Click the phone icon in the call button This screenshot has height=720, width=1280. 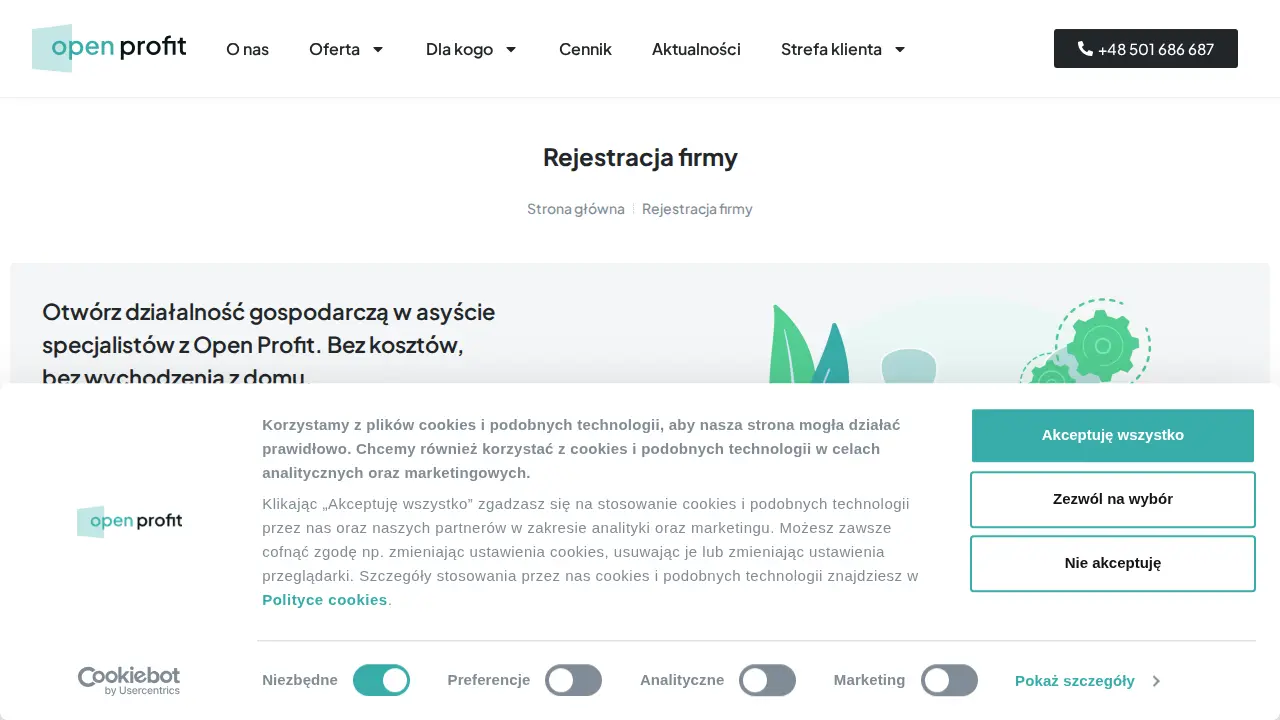(1085, 48)
